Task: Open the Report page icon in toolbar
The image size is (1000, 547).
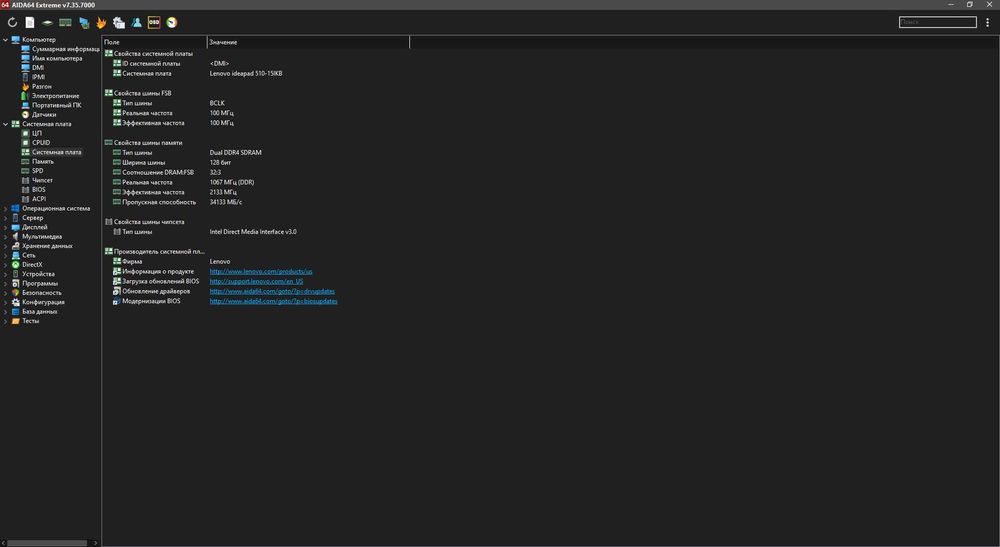Action: click(30, 22)
